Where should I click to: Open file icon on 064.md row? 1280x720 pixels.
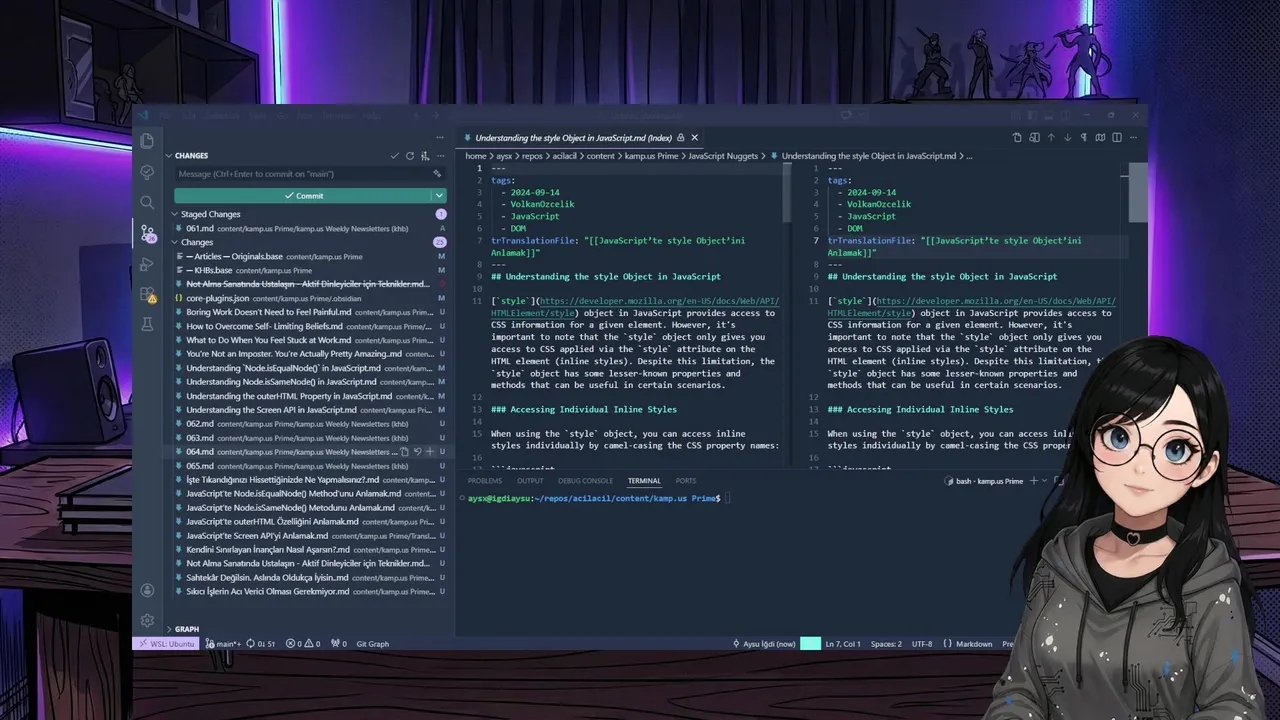click(x=404, y=452)
